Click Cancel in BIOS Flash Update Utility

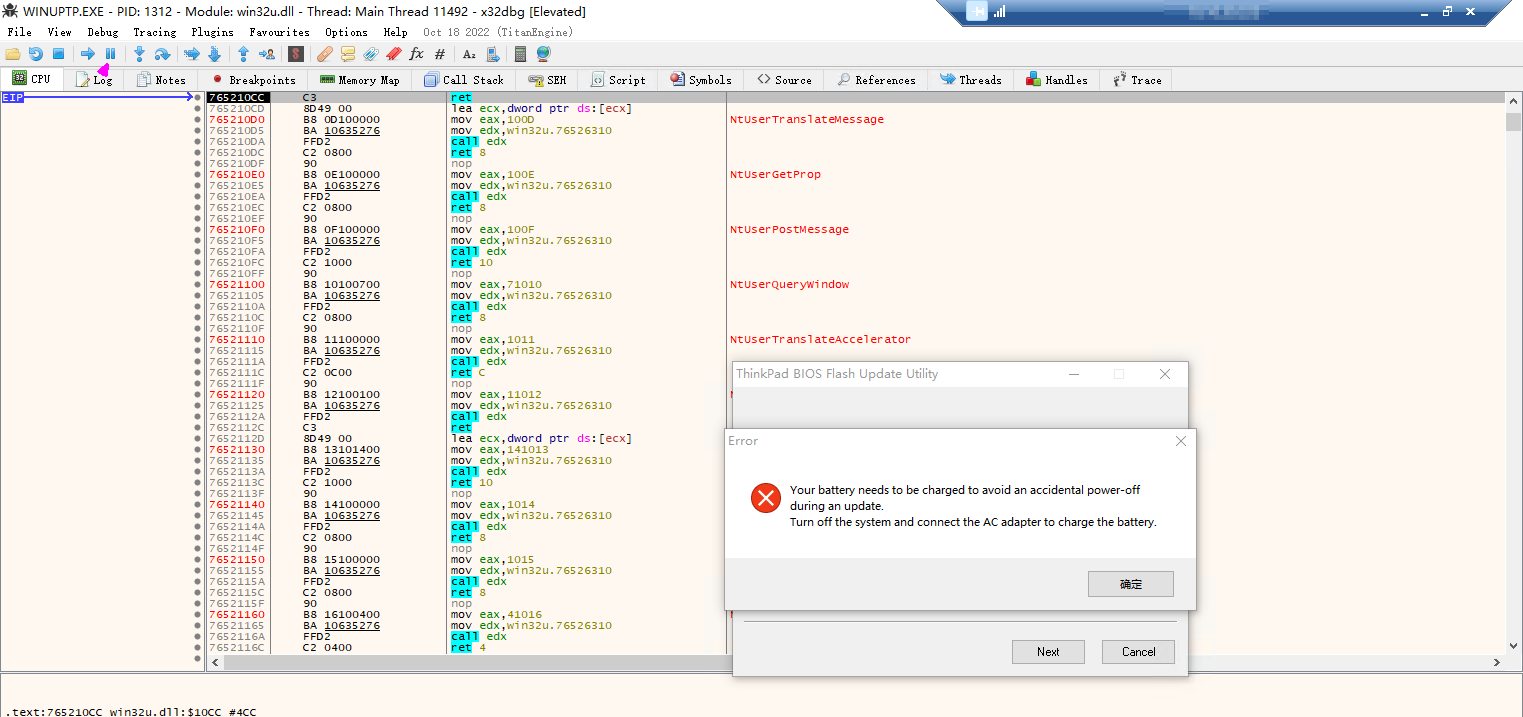(1138, 652)
